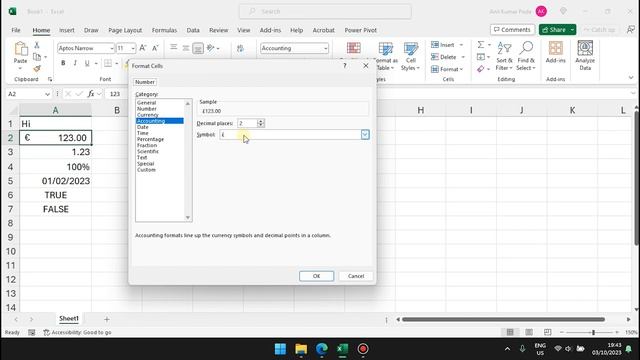The image size is (640, 360).
Task: Add a new sheet with plus button
Action: coord(107,319)
